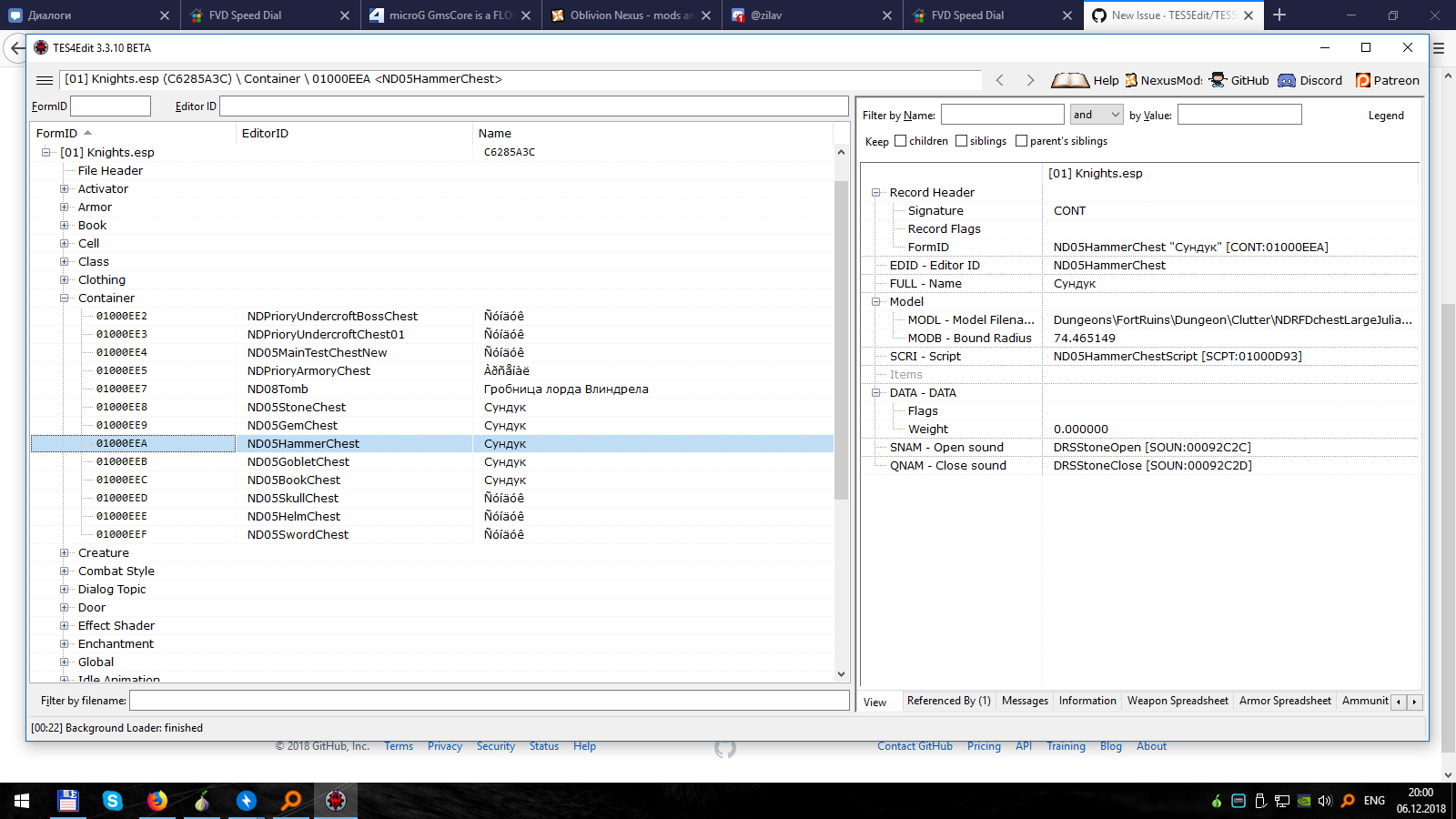
Task: Click the Filter by filename input field
Action: point(489,700)
